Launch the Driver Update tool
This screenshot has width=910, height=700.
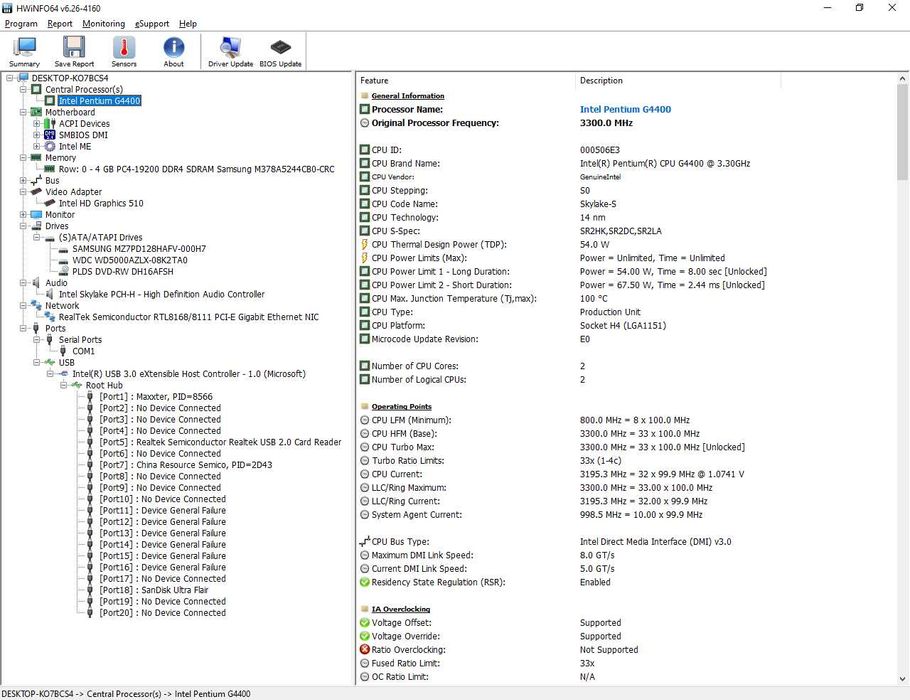230,52
